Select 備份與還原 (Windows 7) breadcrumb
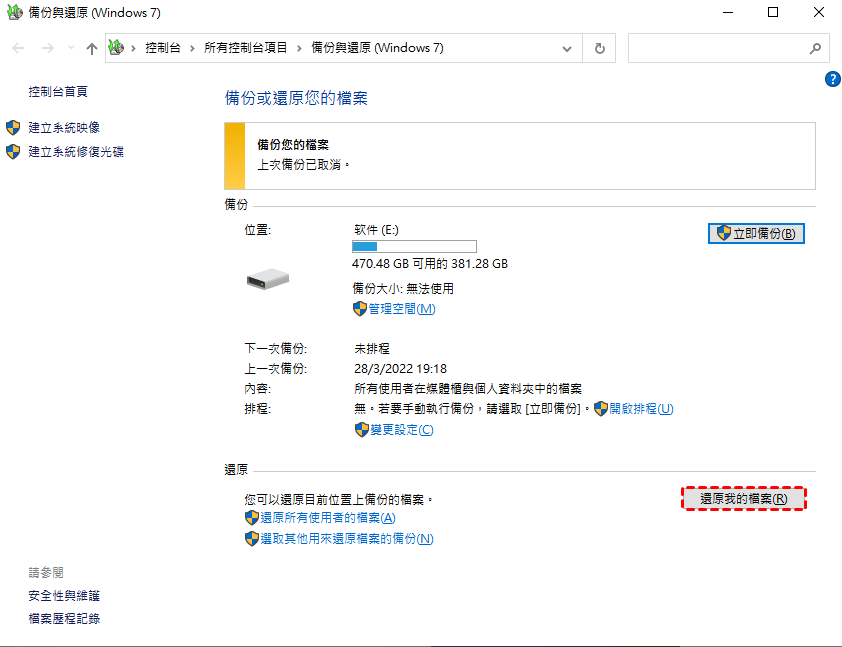The width and height of the screenshot is (842, 647). pos(378,48)
